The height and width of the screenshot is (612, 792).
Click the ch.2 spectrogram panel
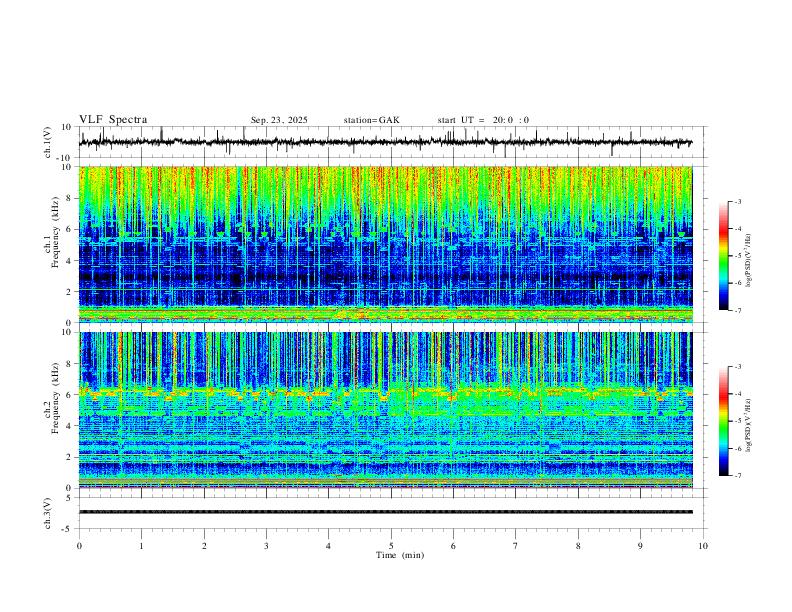point(385,410)
